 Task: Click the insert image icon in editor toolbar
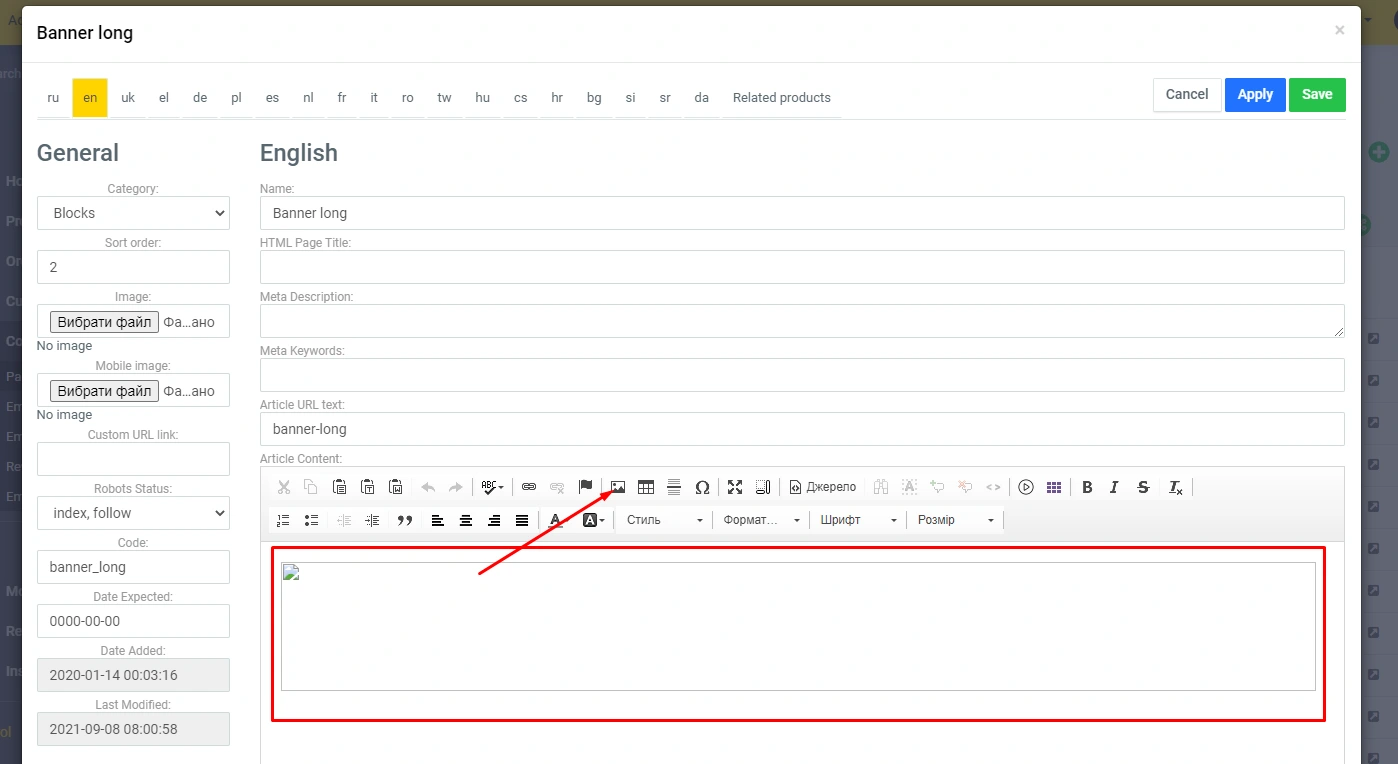coord(618,487)
